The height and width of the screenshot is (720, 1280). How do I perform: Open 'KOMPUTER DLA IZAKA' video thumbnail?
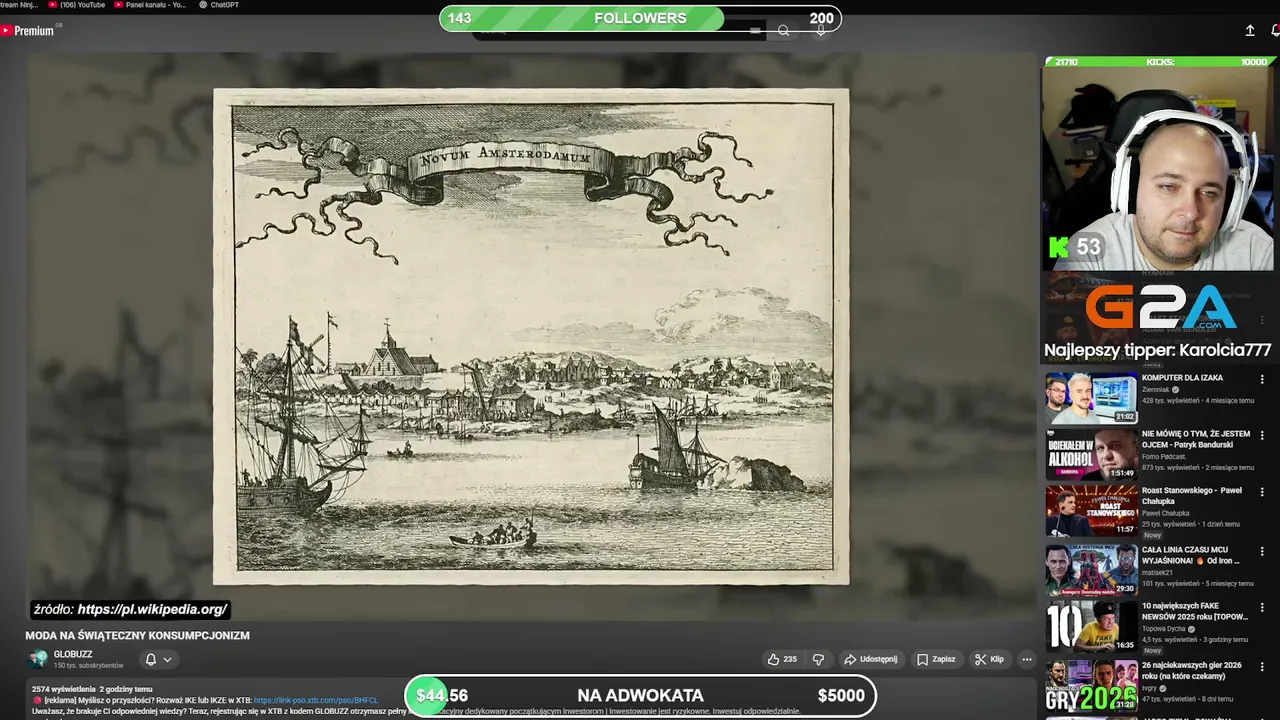[1092, 398]
